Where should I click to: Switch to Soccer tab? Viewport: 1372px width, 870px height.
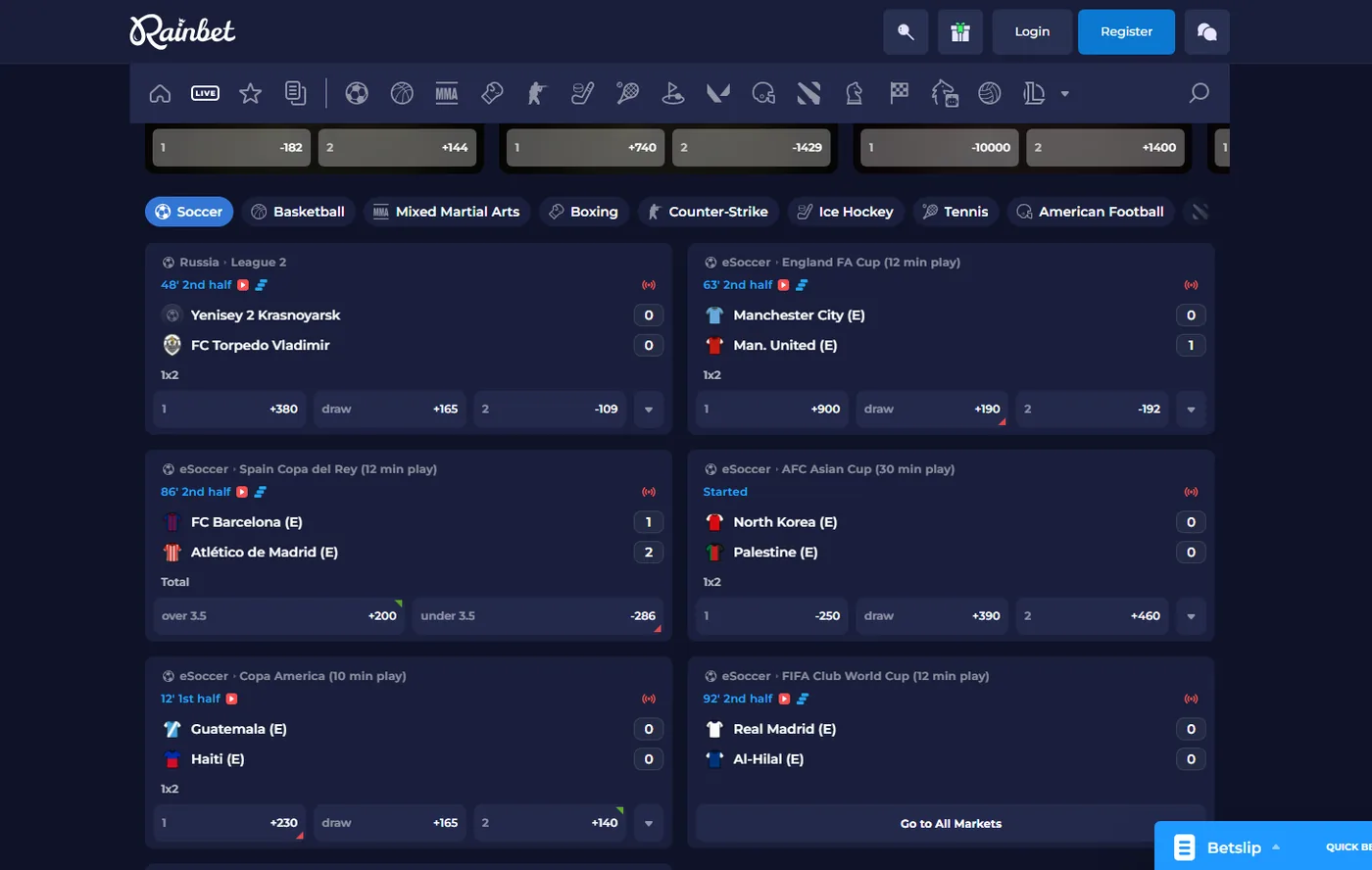pos(189,212)
